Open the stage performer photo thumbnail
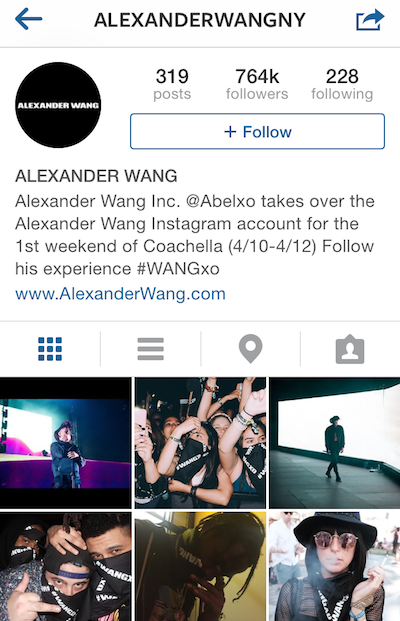400x621 pixels. (65, 443)
